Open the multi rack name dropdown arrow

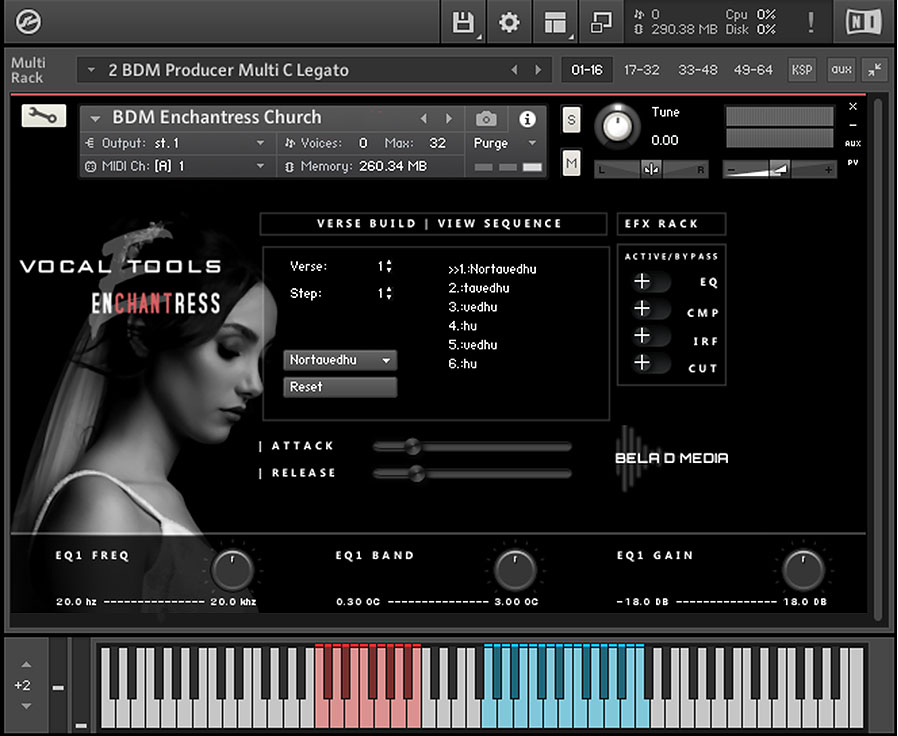point(91,70)
